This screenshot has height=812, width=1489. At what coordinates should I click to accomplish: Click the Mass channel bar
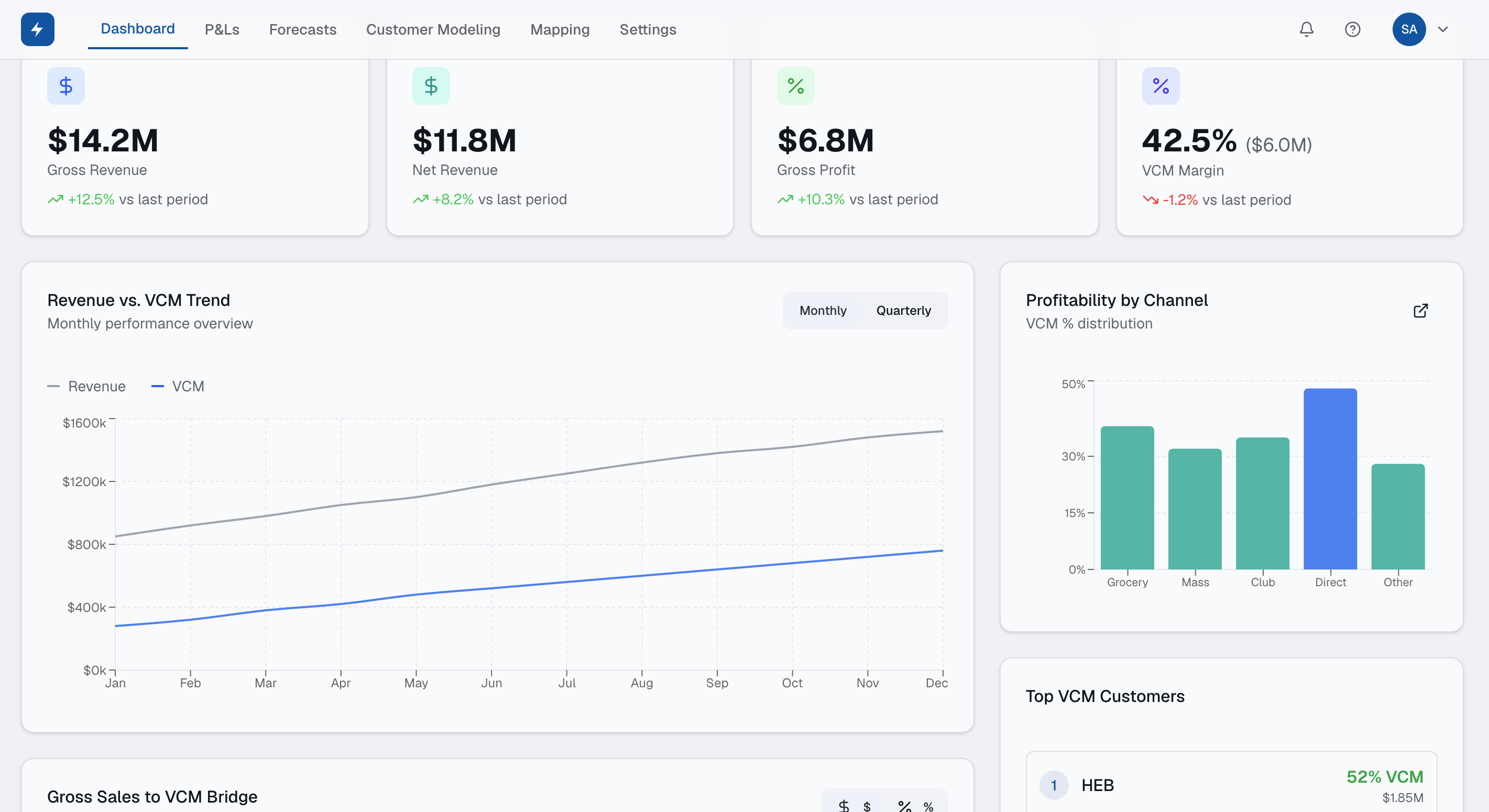tap(1195, 509)
